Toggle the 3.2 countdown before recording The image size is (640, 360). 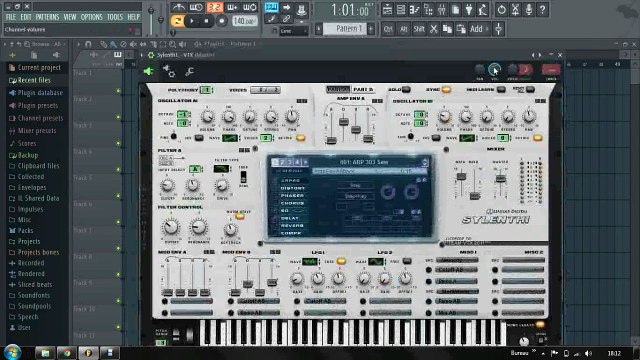tap(215, 7)
